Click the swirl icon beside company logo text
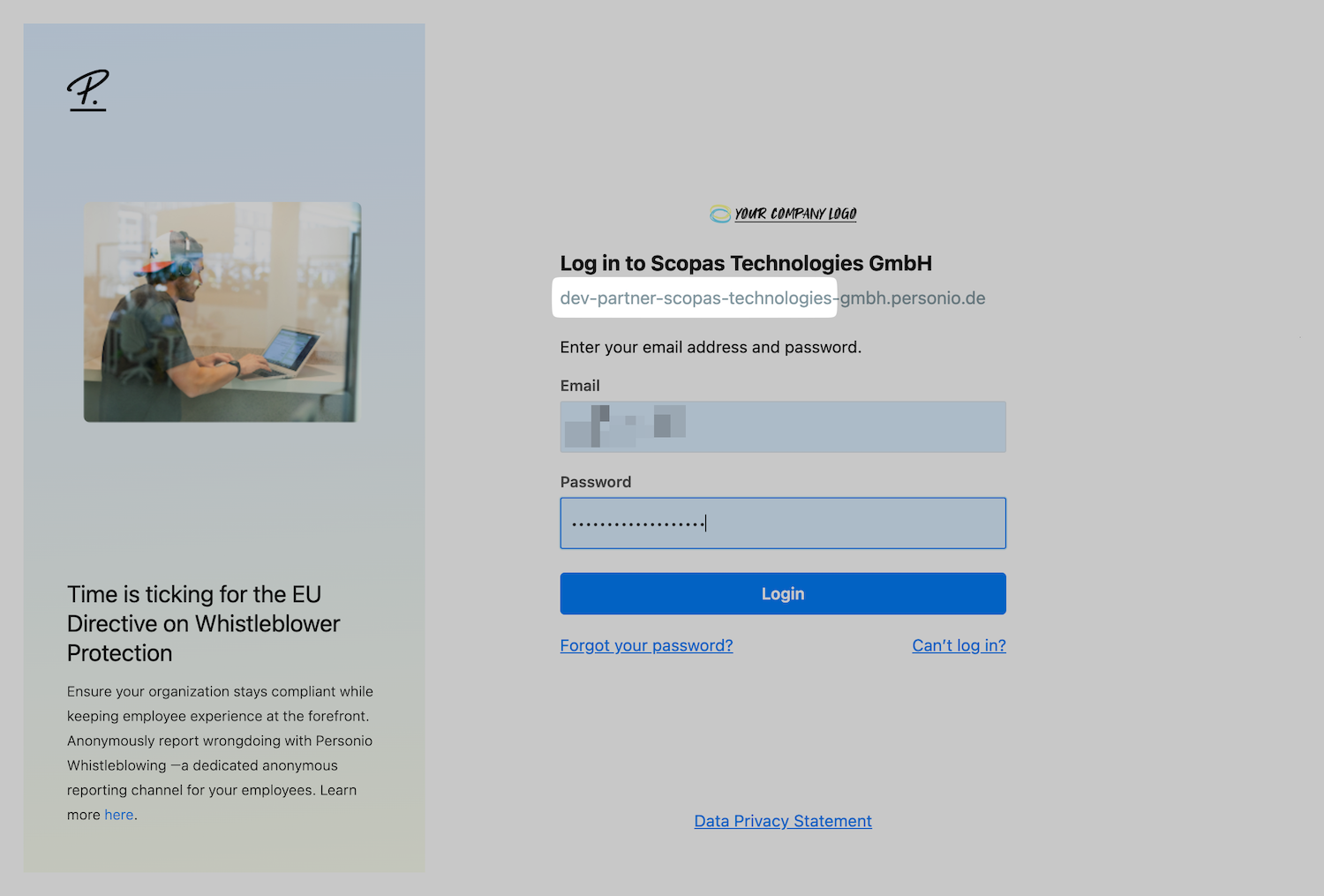 (x=720, y=214)
